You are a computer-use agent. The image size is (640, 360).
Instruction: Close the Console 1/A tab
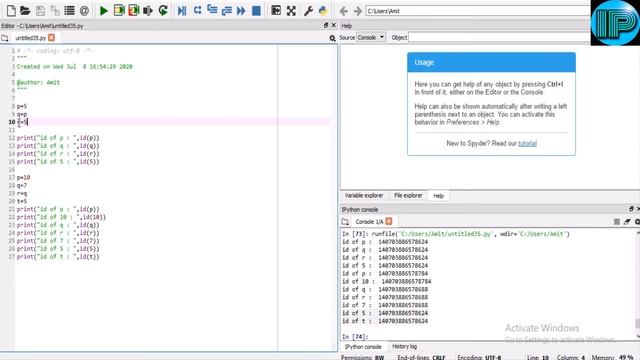tap(389, 221)
